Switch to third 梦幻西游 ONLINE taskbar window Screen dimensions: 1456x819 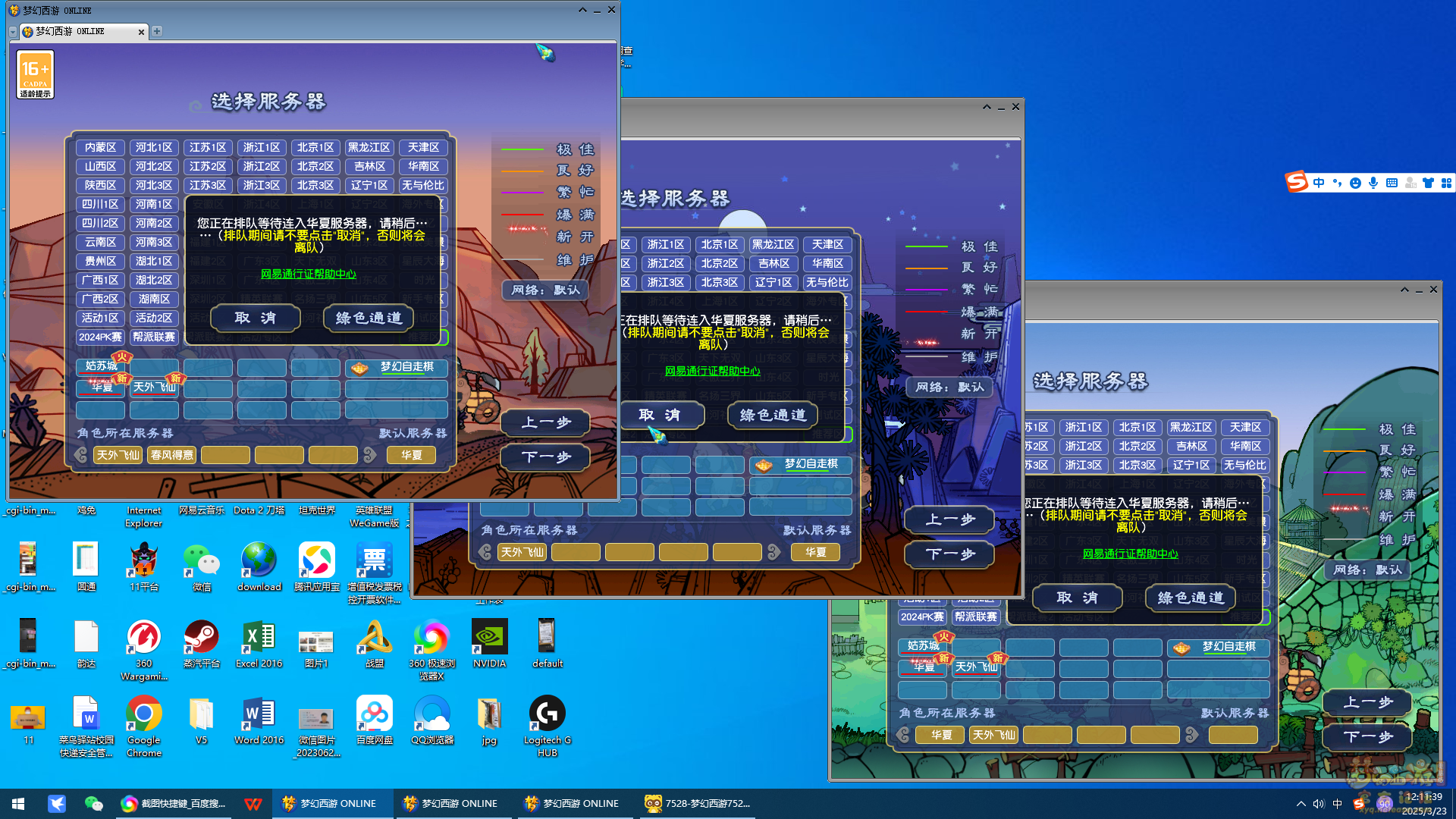pyautogui.click(x=575, y=803)
